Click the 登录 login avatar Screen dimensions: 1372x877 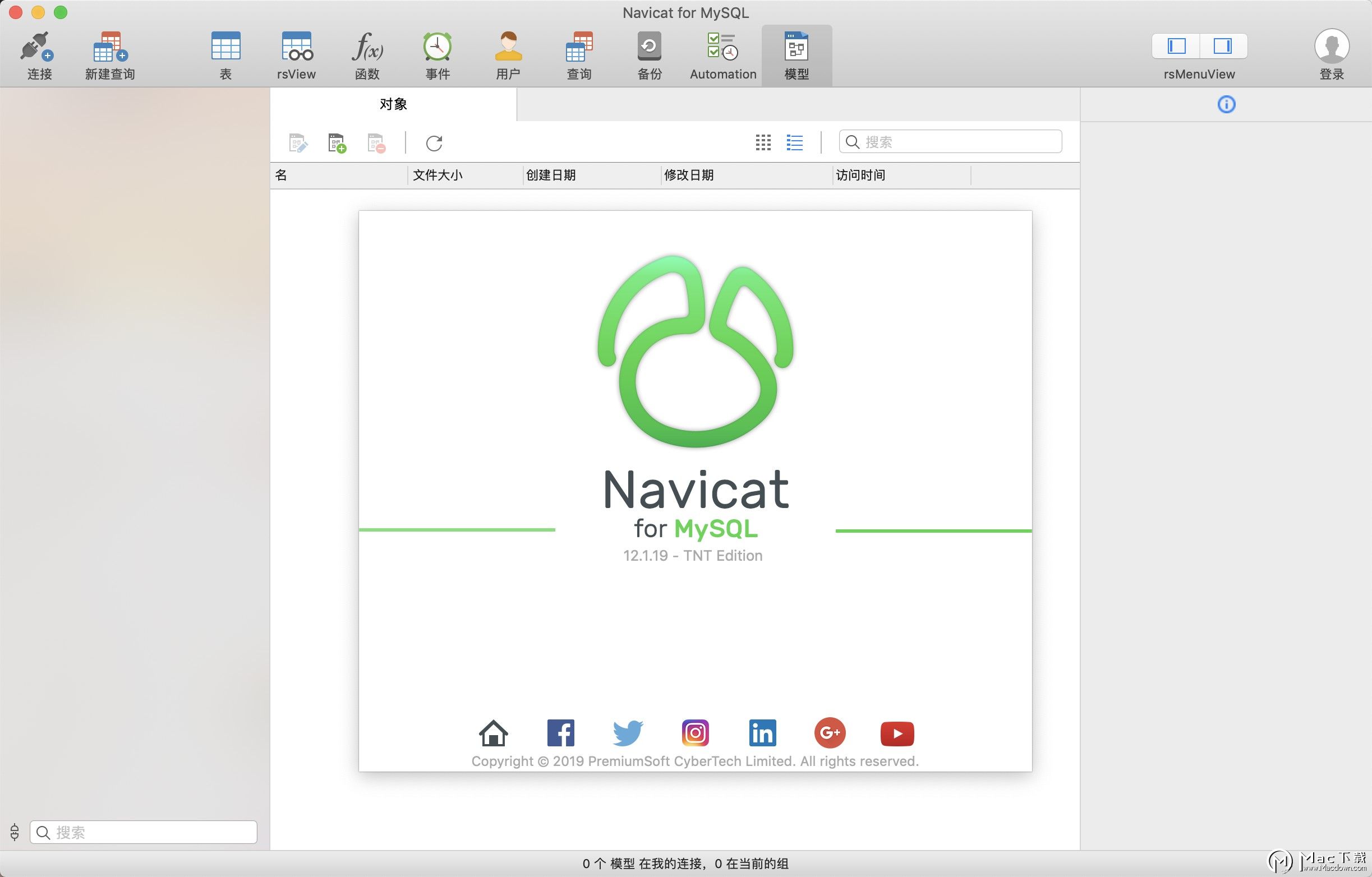click(1332, 46)
